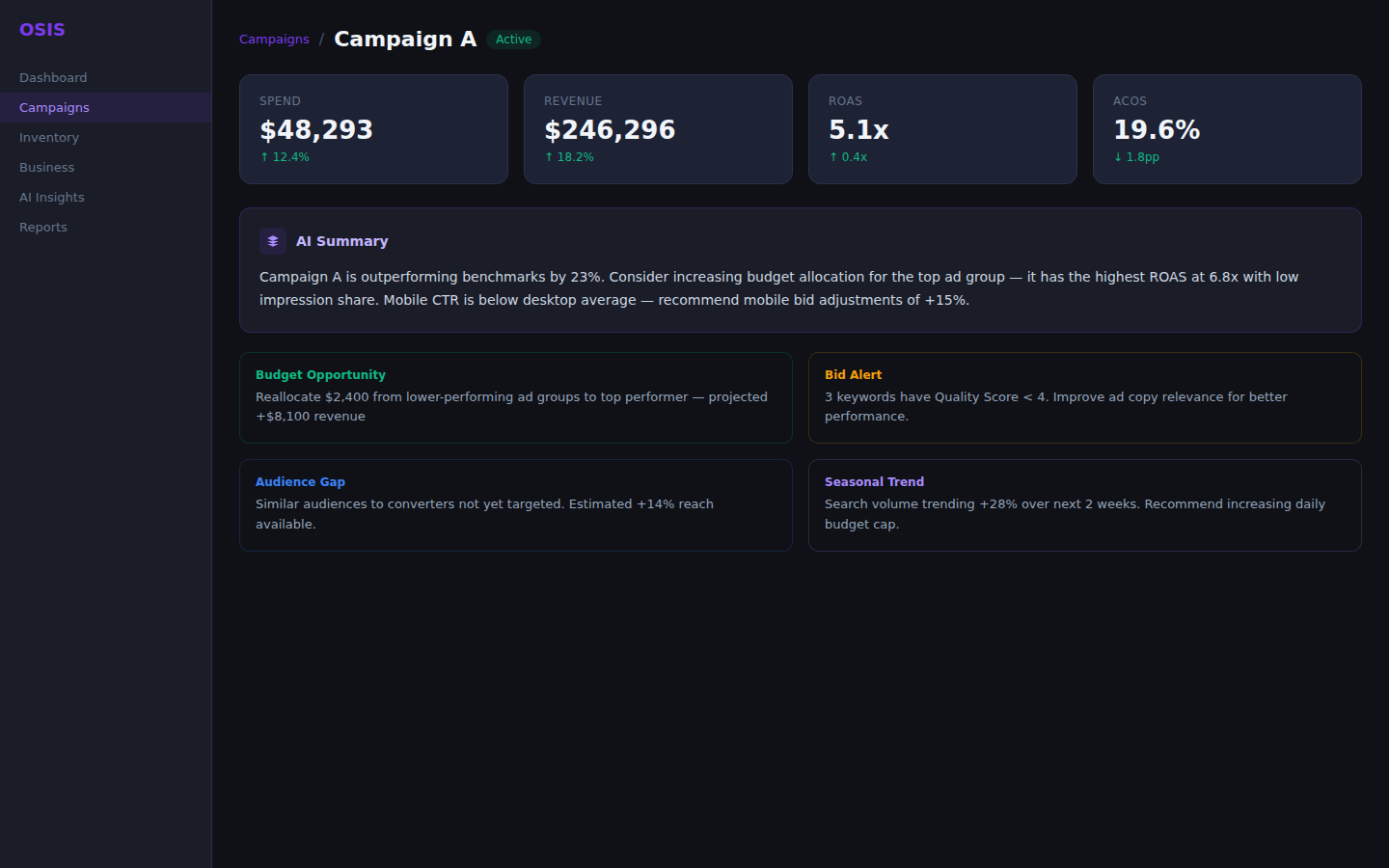Click the Campaigns breadcrumb link
The width and height of the screenshot is (1389, 868).
click(x=274, y=40)
